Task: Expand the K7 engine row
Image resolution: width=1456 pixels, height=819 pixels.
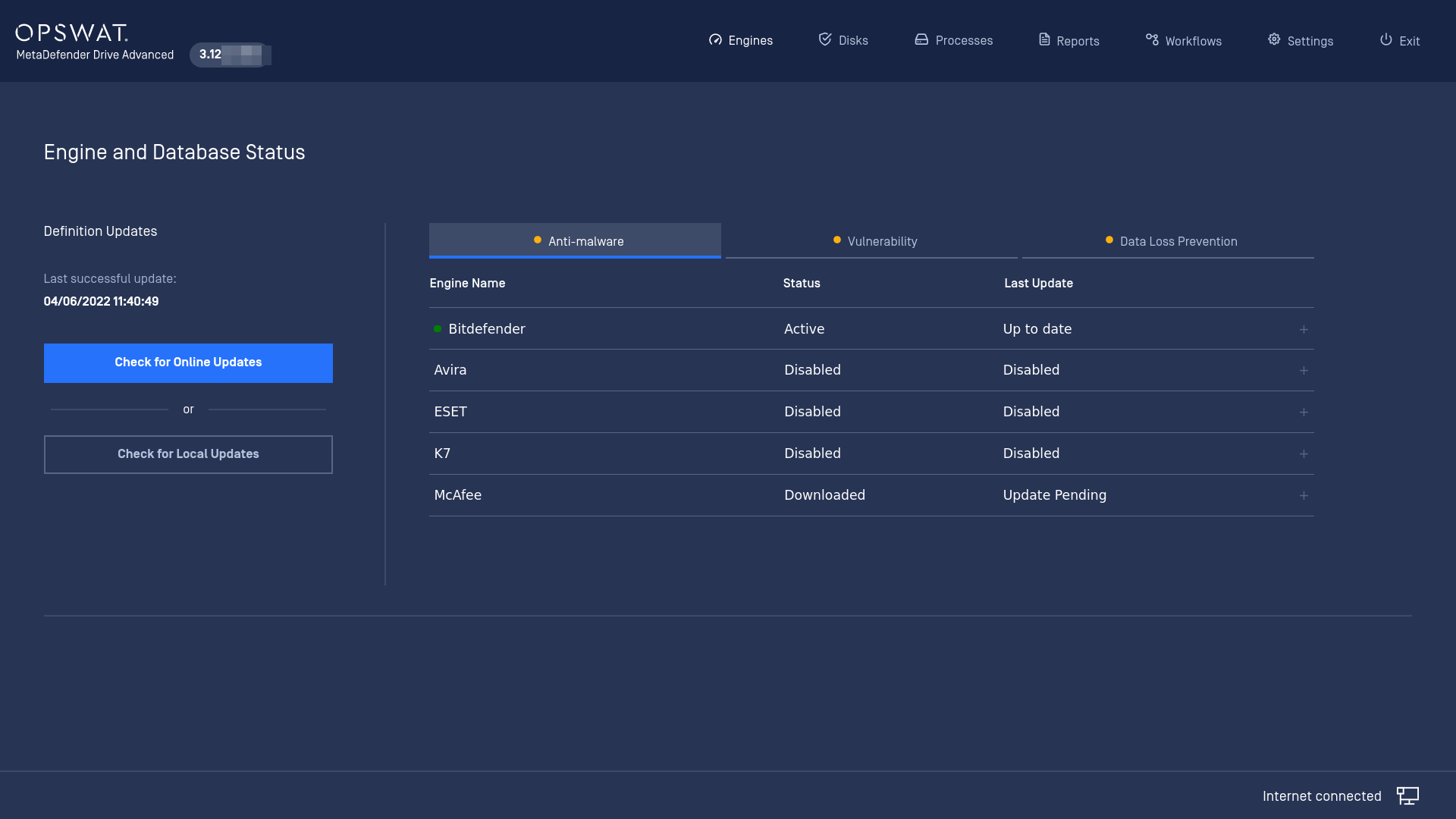Action: tap(1304, 454)
